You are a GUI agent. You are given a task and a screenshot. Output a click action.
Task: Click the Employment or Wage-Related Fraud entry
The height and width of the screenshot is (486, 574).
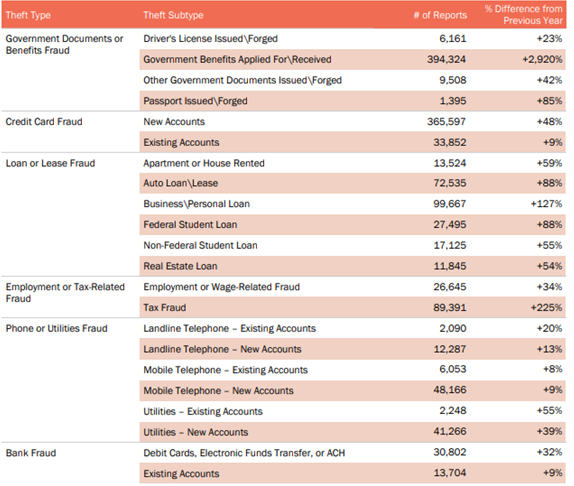click(x=221, y=287)
